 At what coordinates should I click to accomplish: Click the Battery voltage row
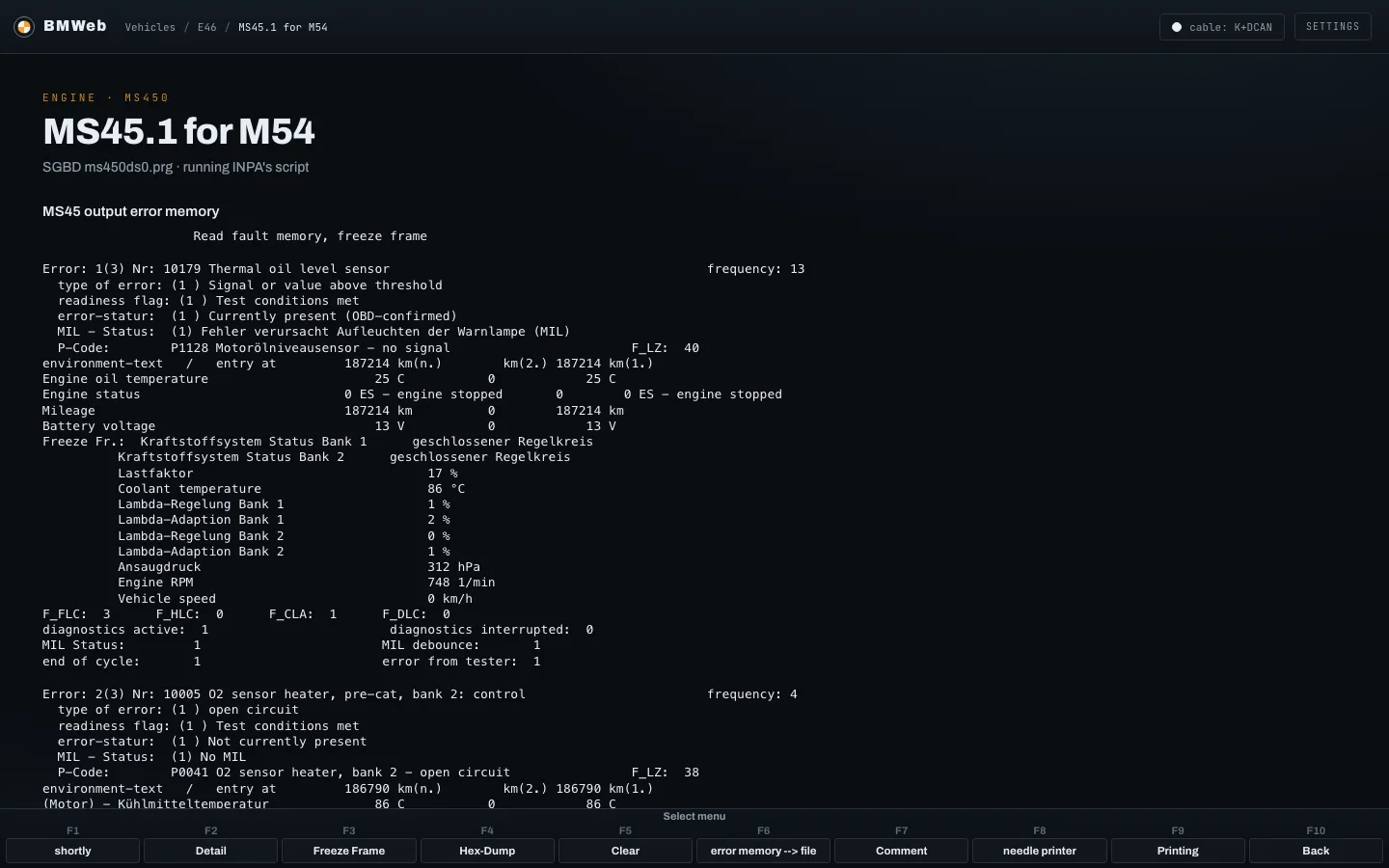tap(329, 426)
